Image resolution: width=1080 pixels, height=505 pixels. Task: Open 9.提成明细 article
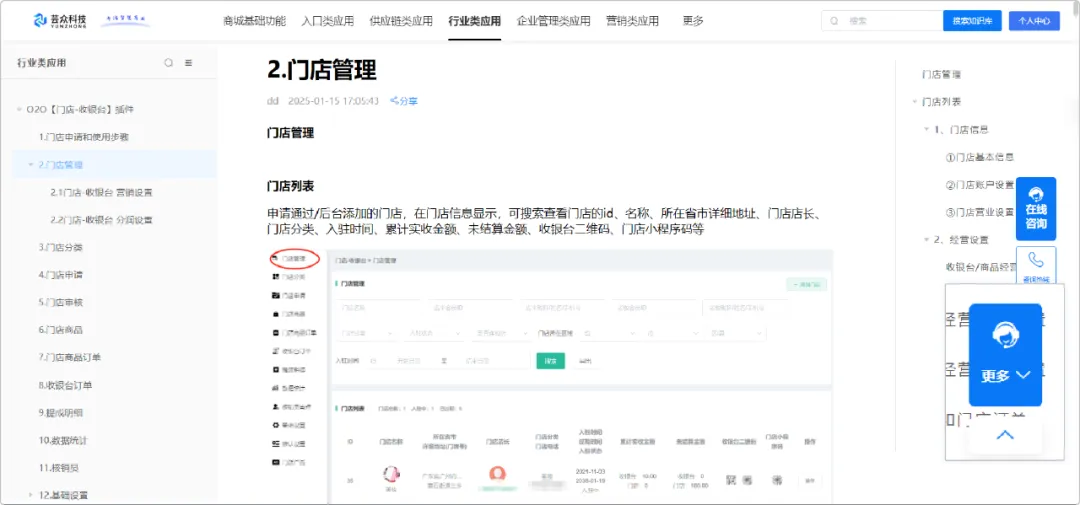[61, 413]
